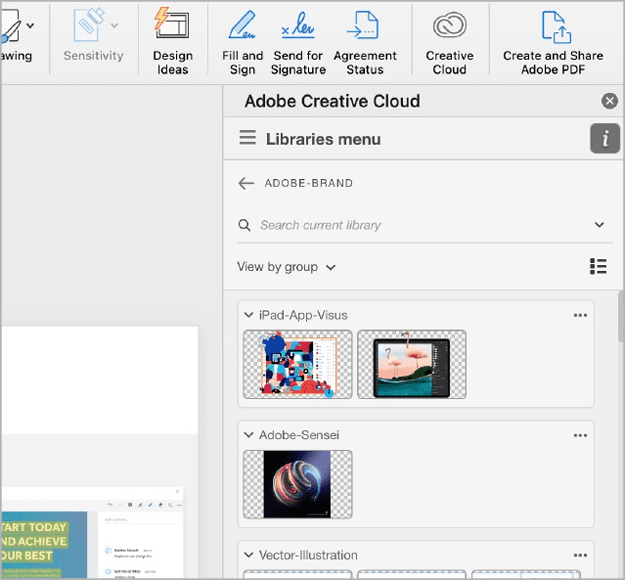Select the flamingo iPad thumbnail
The width and height of the screenshot is (625, 580).
[x=412, y=364]
